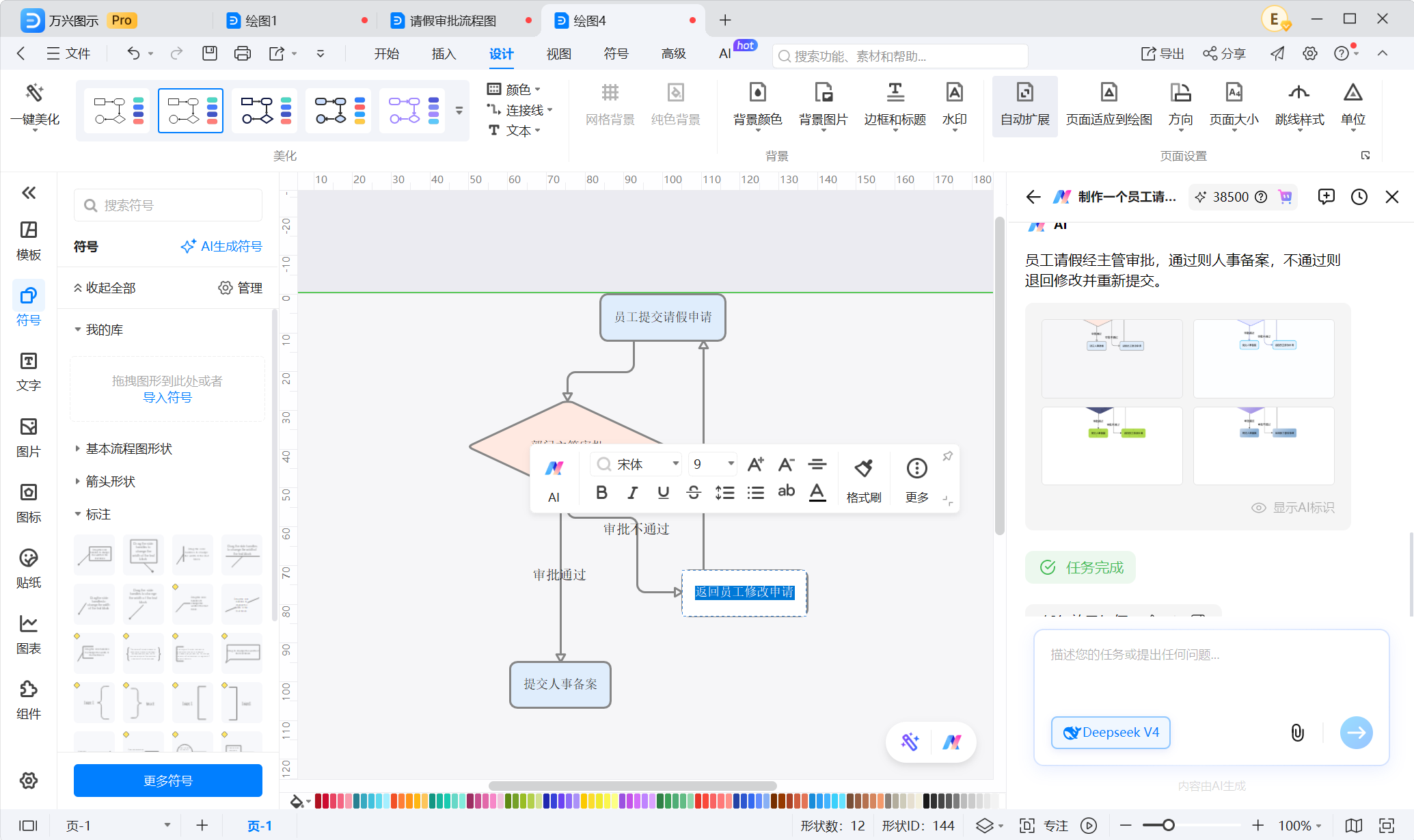Click the increase font size icon
Image resolution: width=1414 pixels, height=840 pixels.
755,464
